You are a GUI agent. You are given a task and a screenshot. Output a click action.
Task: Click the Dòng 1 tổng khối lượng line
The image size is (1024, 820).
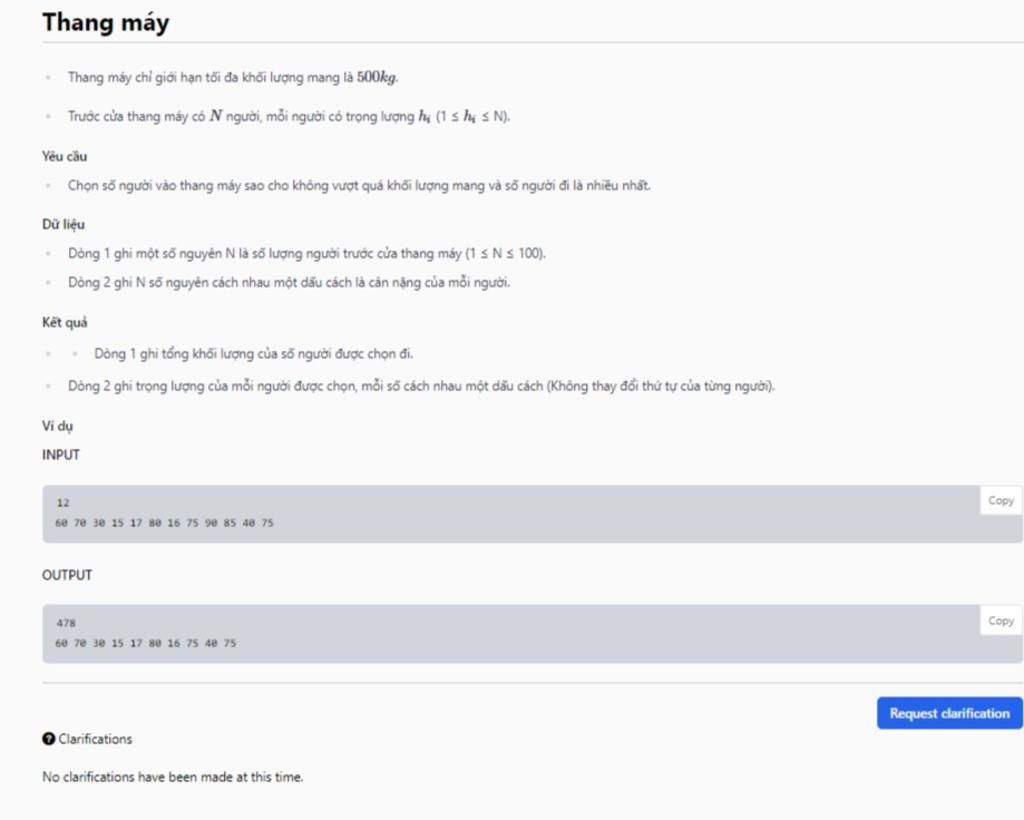tap(253, 354)
